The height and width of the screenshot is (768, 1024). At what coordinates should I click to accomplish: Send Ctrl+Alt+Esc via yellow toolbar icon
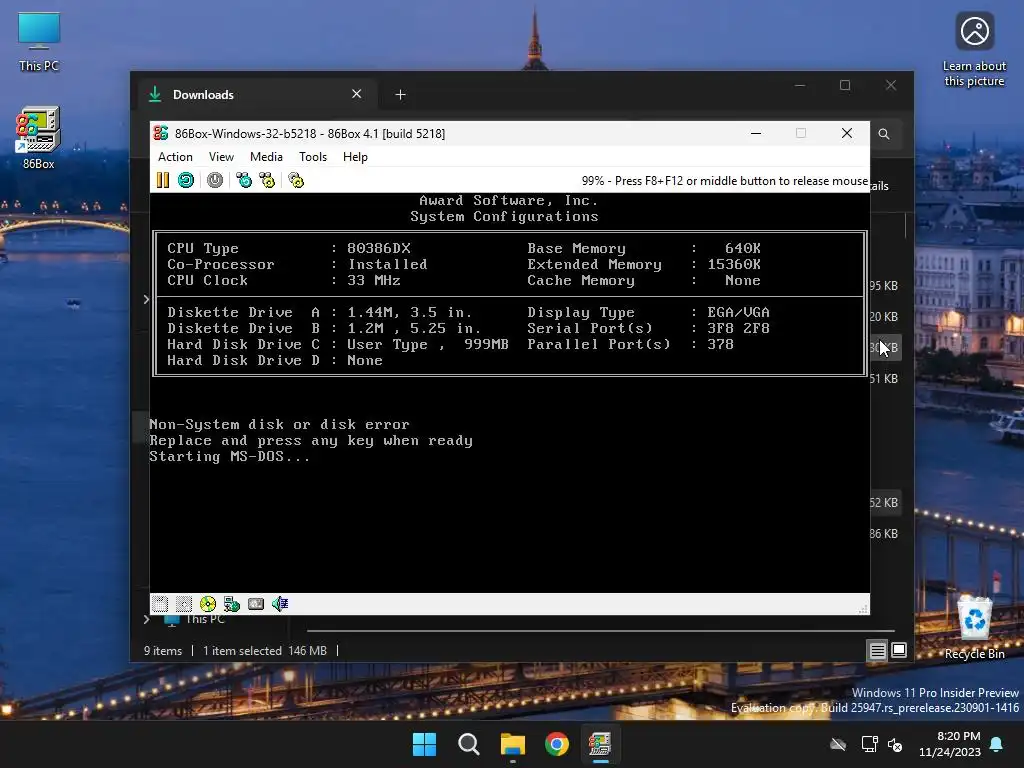click(267, 180)
